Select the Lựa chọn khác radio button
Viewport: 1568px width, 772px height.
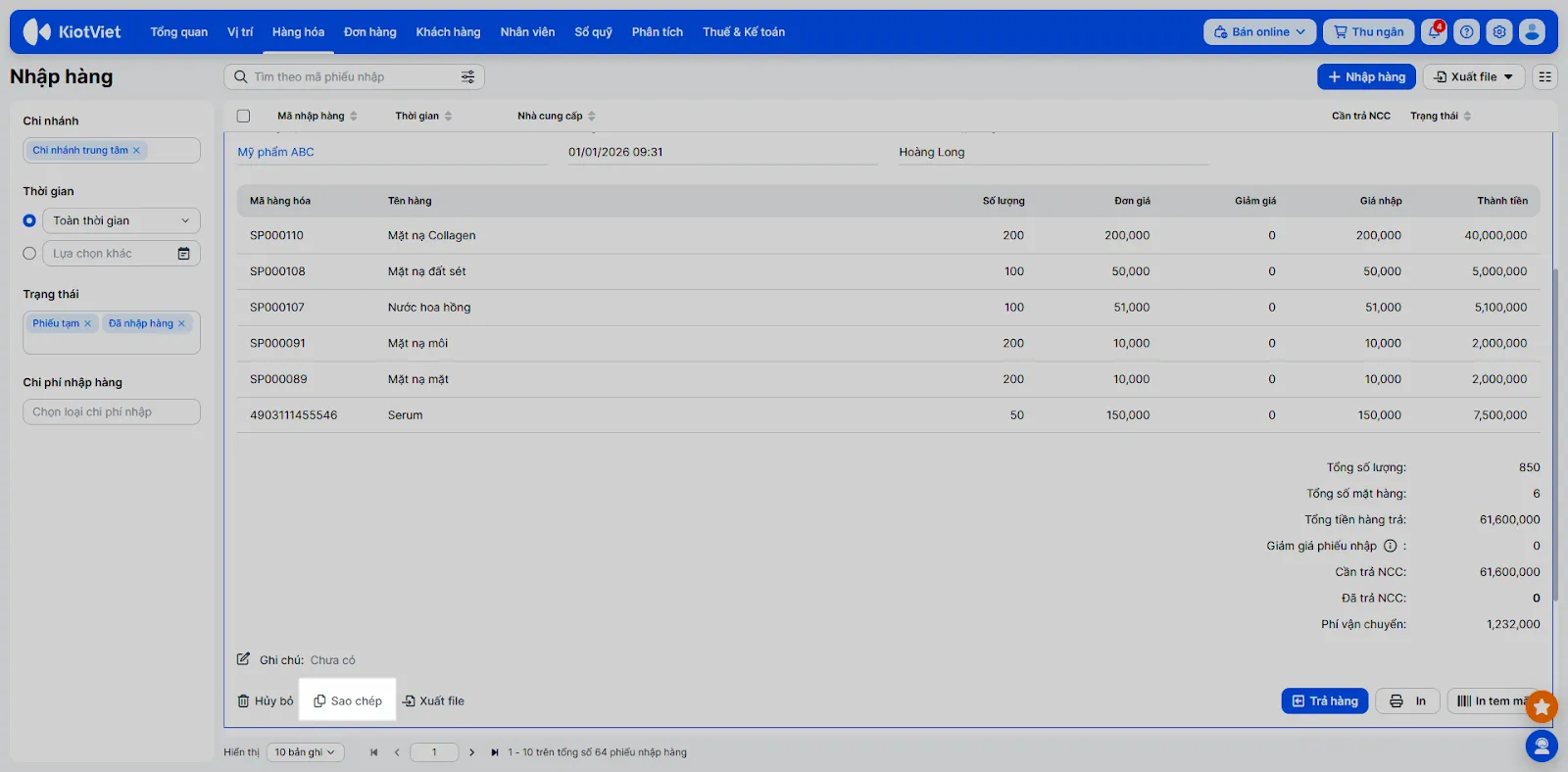pos(29,254)
